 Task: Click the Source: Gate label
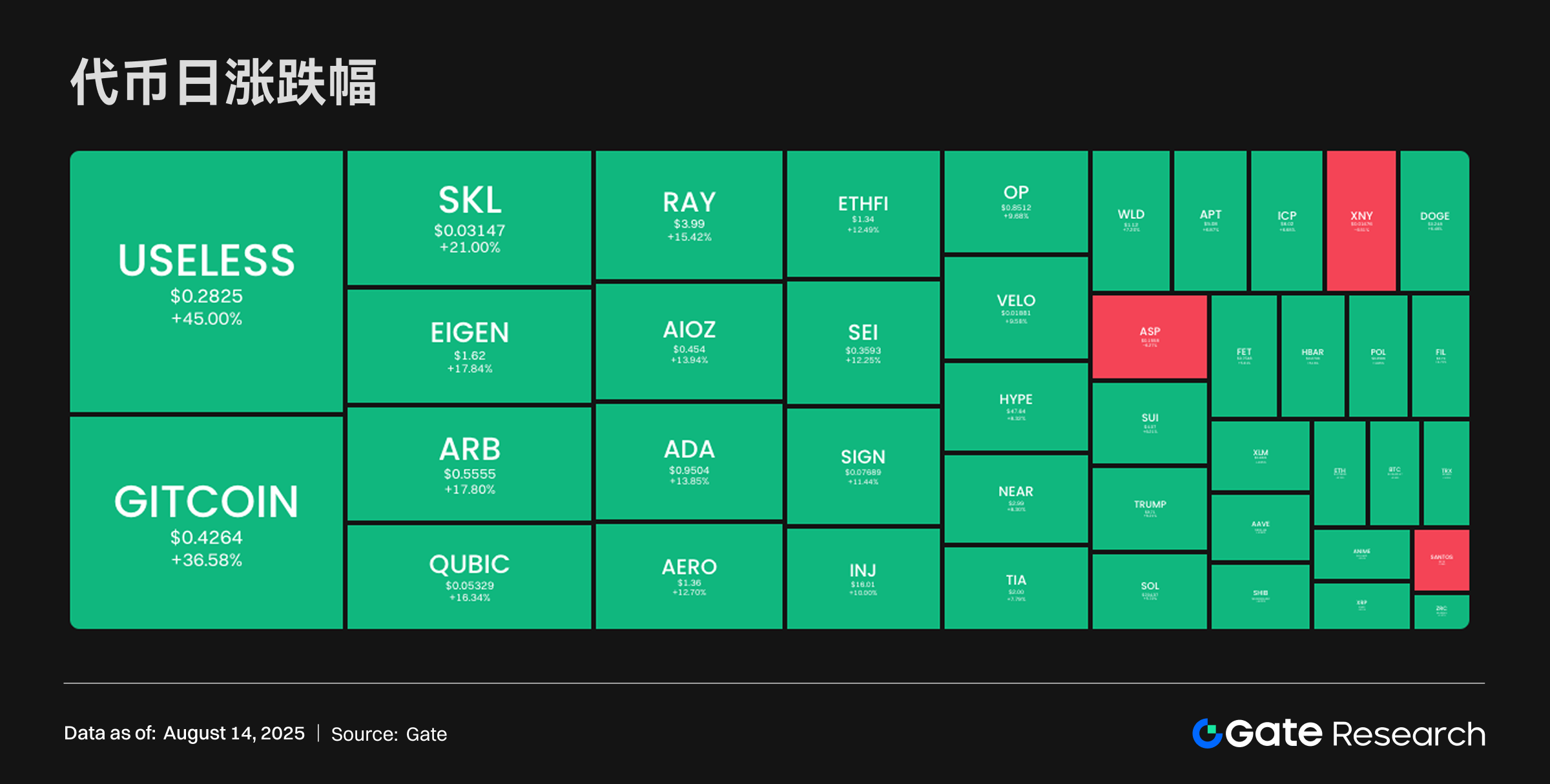pyautogui.click(x=389, y=734)
